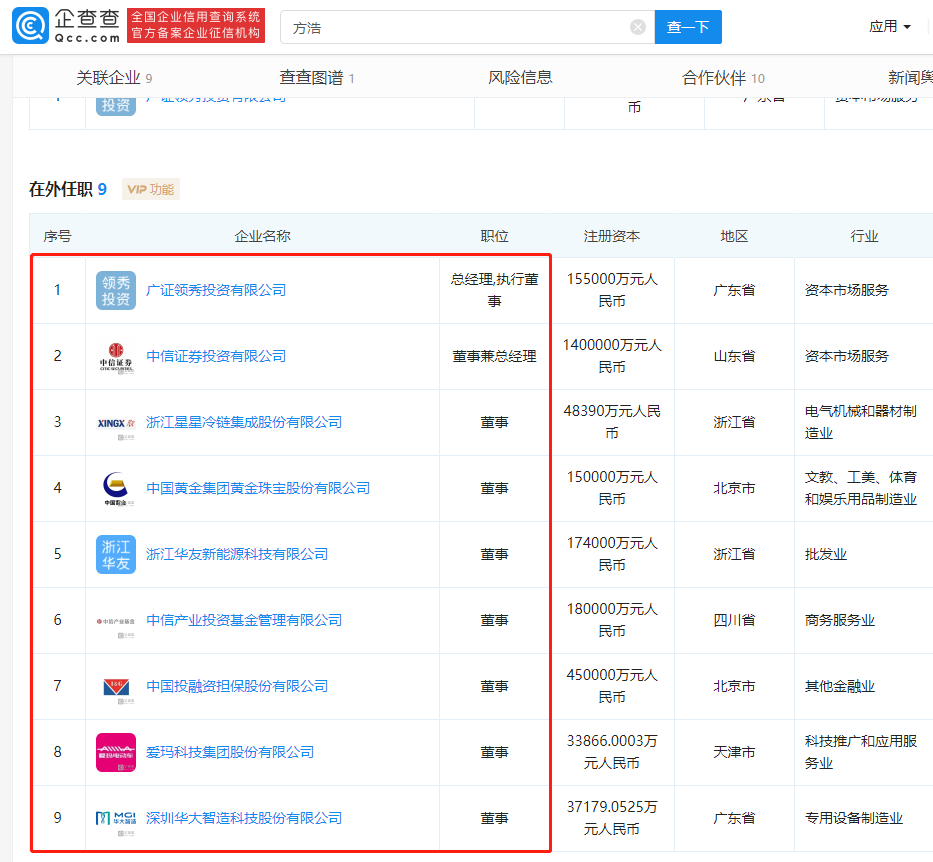Click 33866.0003万元人民币 capital cell
The image size is (933, 862).
[612, 753]
